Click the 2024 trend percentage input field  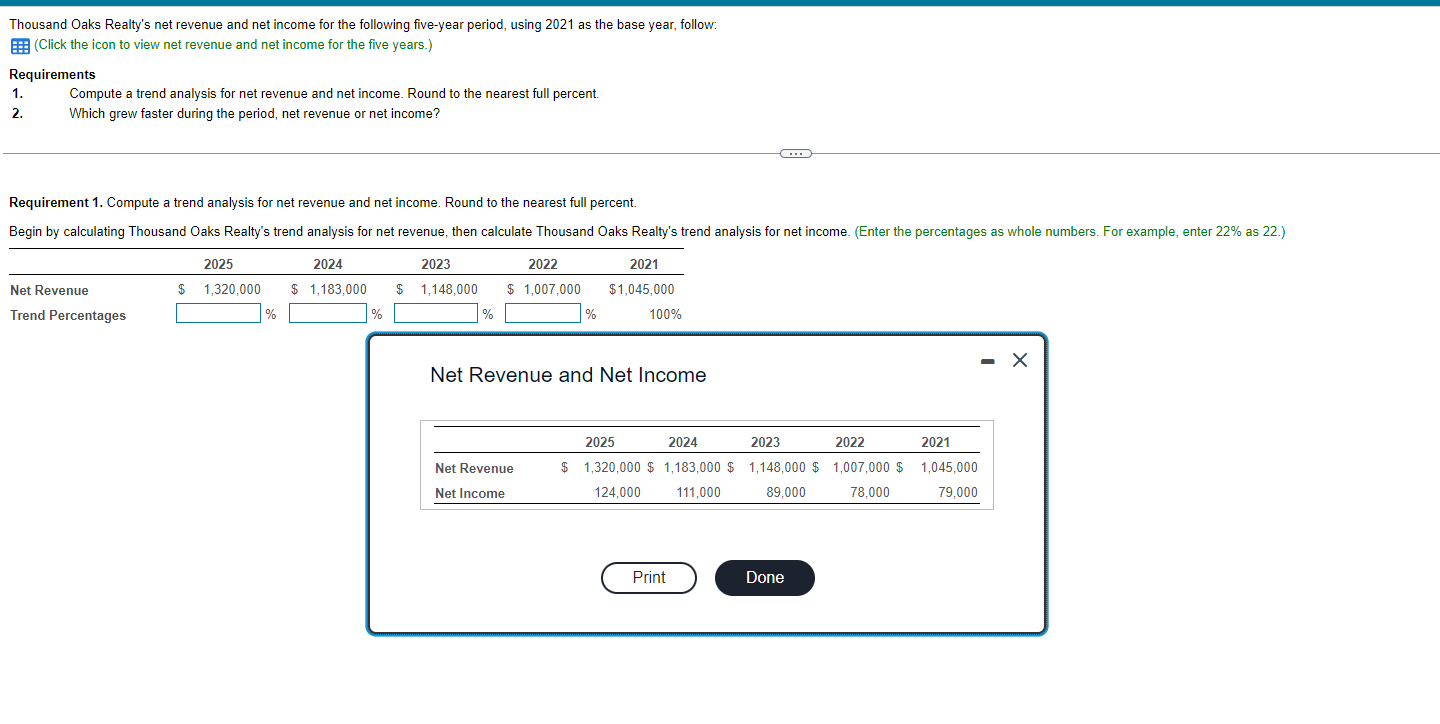coord(328,314)
